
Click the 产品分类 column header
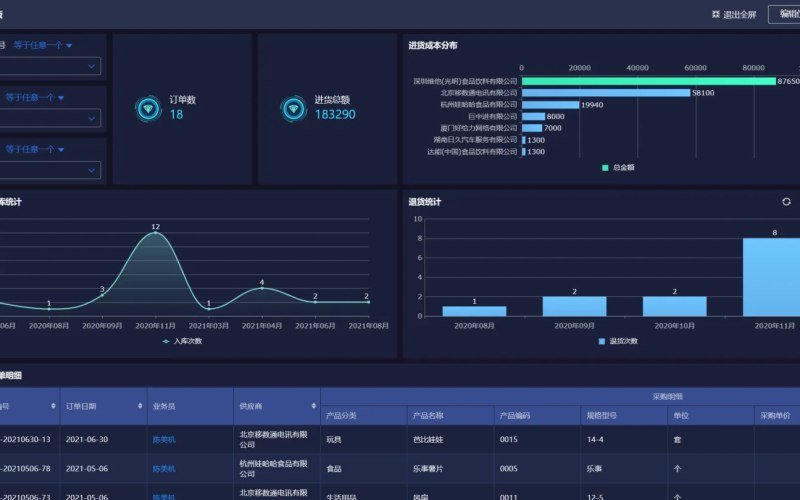(341, 416)
